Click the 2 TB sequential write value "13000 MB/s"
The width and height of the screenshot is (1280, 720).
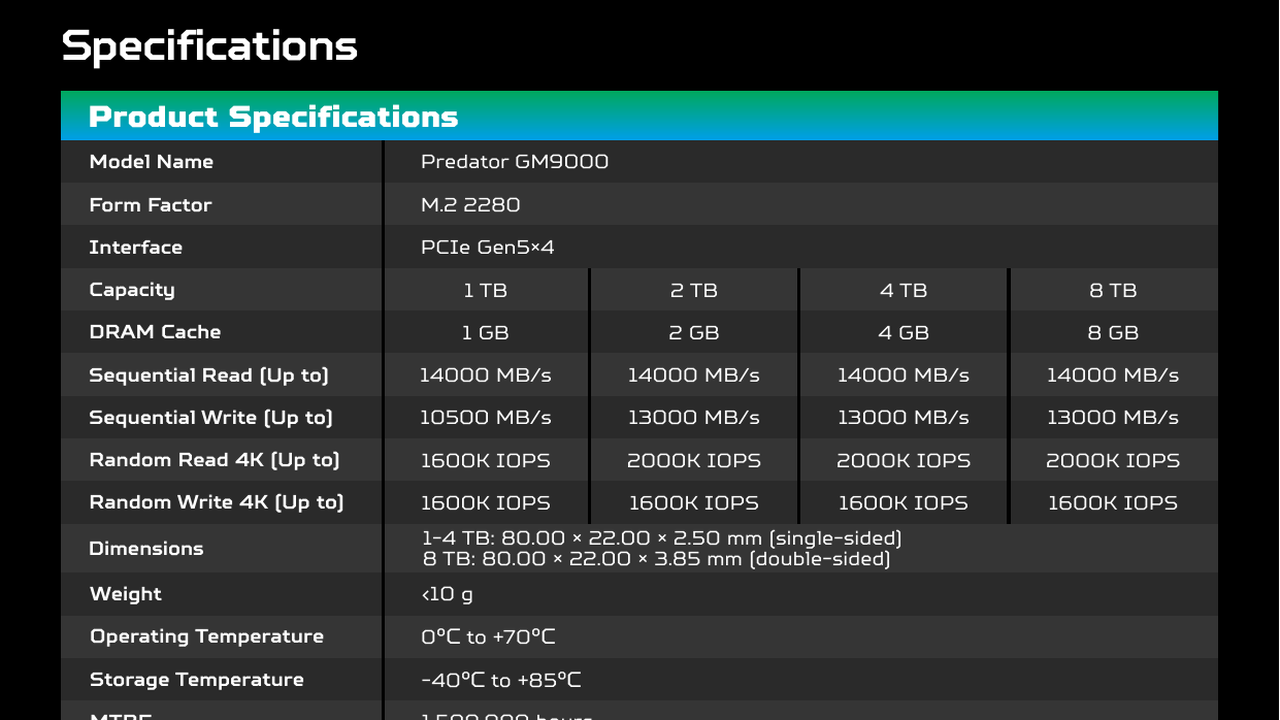[694, 418]
